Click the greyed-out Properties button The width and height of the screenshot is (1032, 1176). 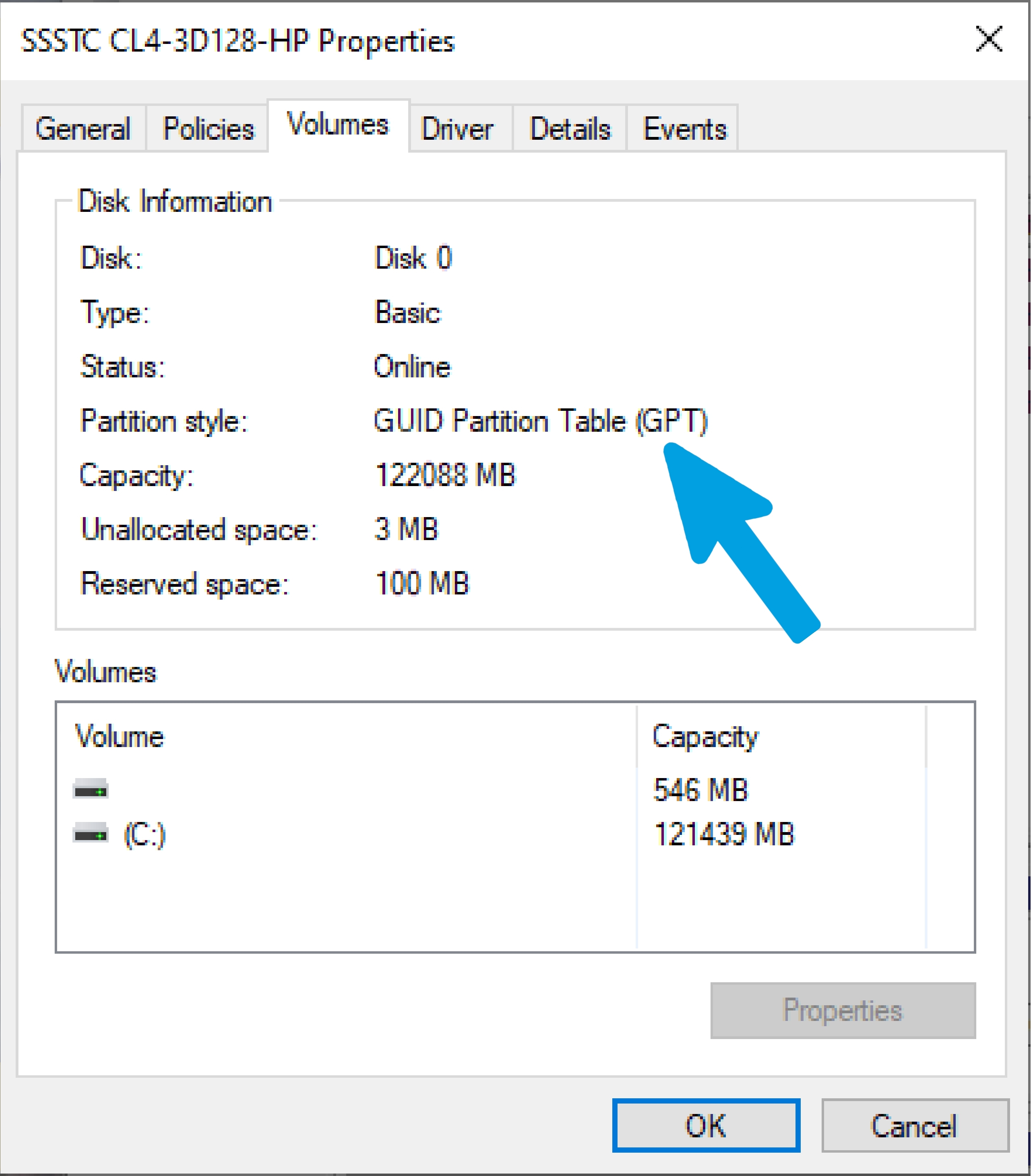pos(843,1010)
